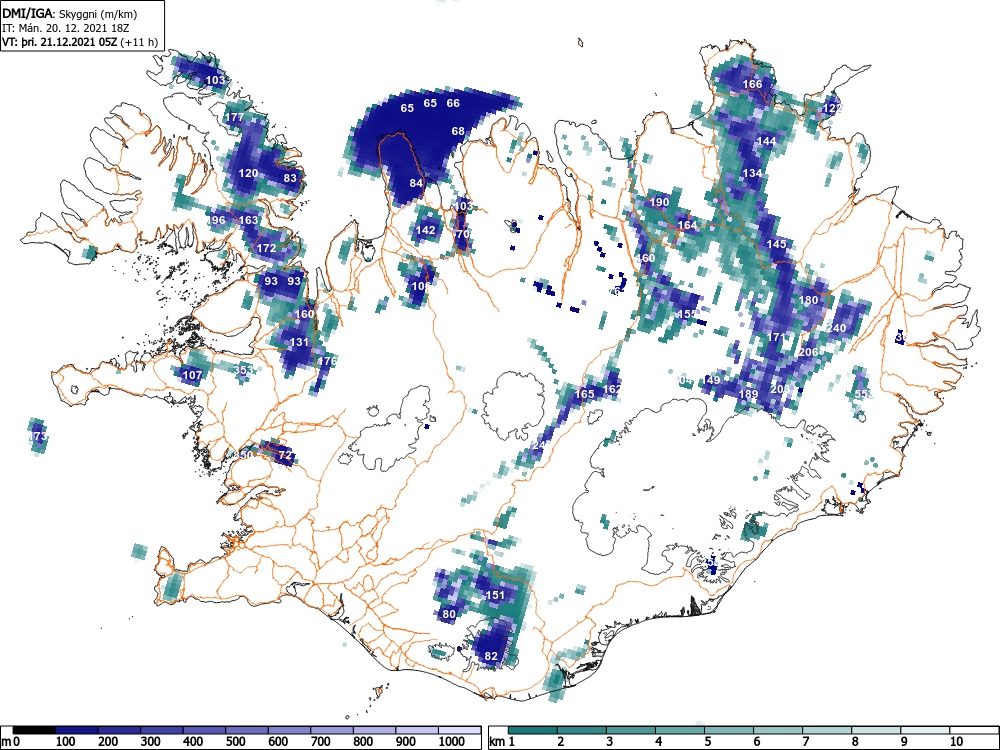Click the visibility value 84 in the fog area

416,183
